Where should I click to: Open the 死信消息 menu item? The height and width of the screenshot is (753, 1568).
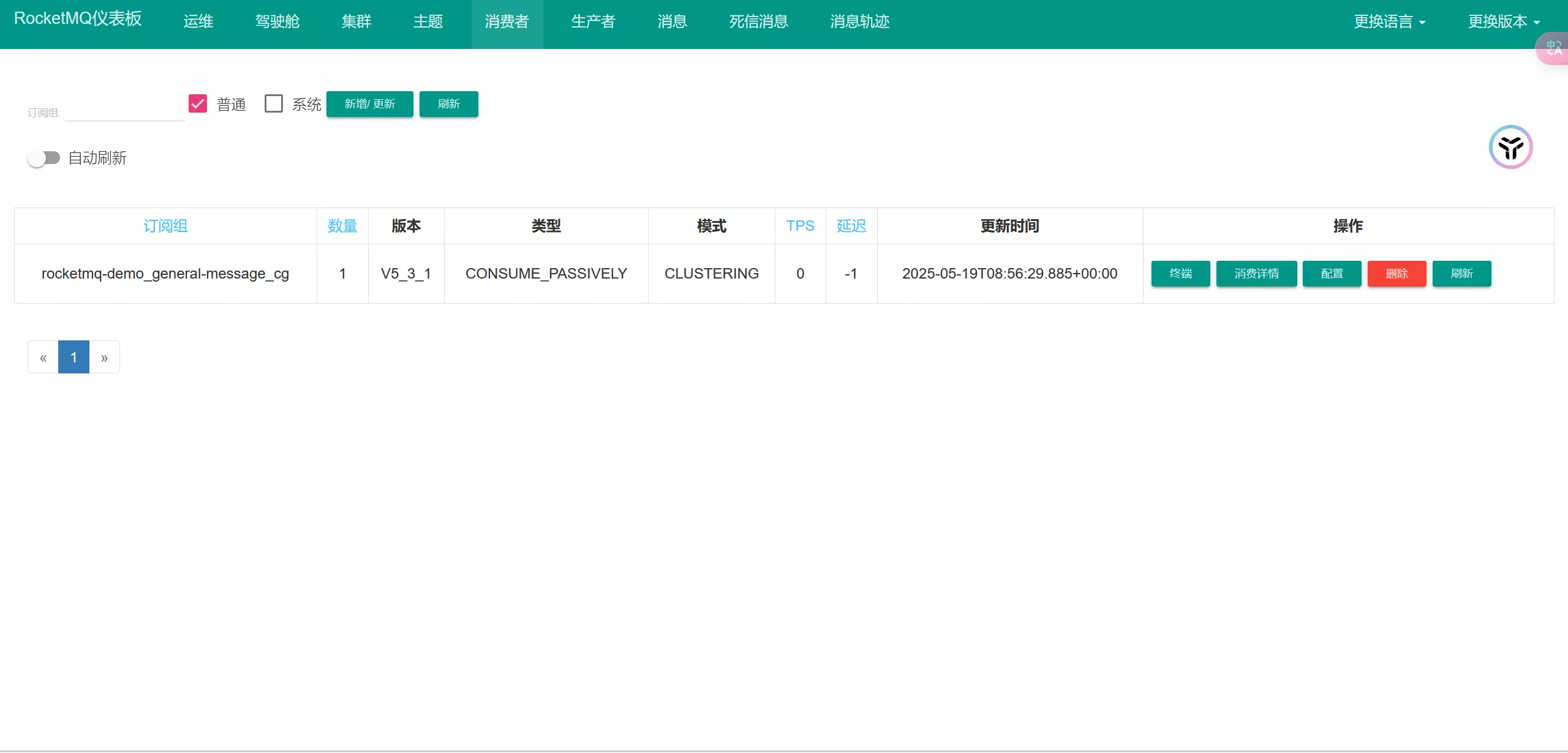(758, 21)
